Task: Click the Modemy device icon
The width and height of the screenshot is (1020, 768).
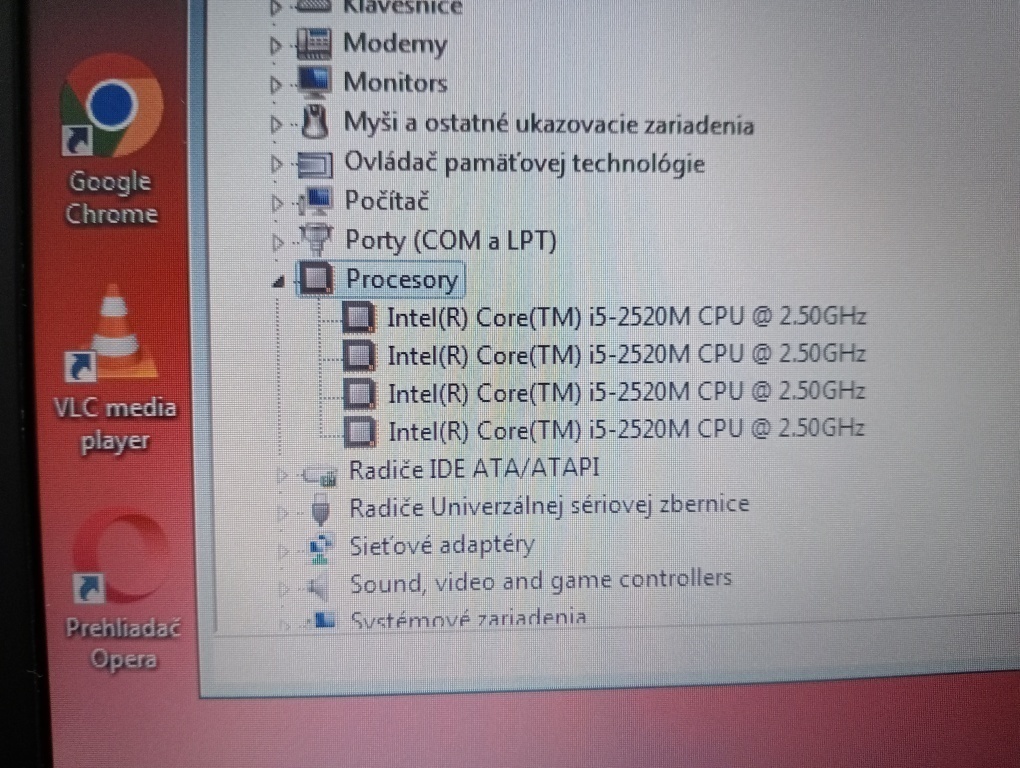Action: coord(314,44)
